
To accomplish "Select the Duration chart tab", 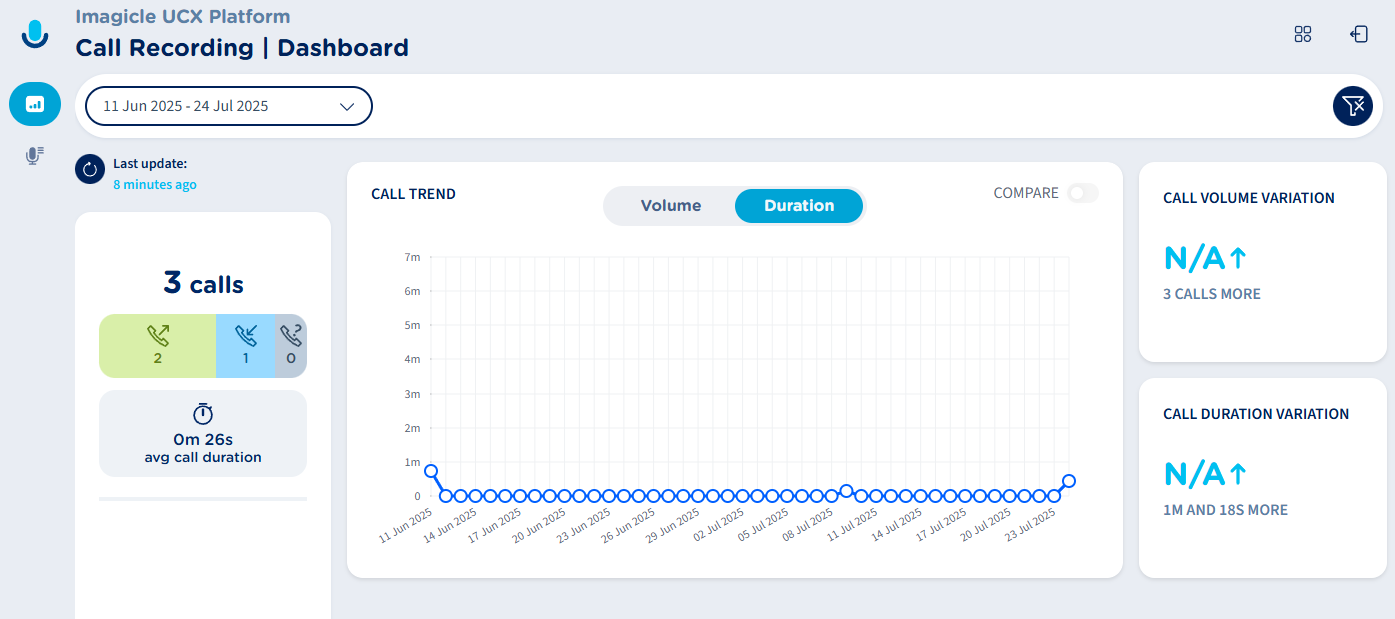I will click(798, 206).
